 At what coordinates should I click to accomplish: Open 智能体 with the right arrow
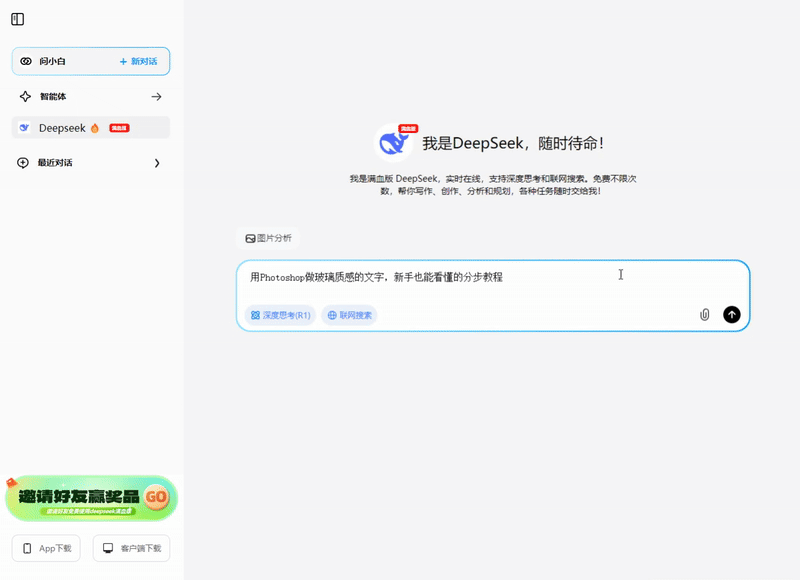click(x=157, y=96)
